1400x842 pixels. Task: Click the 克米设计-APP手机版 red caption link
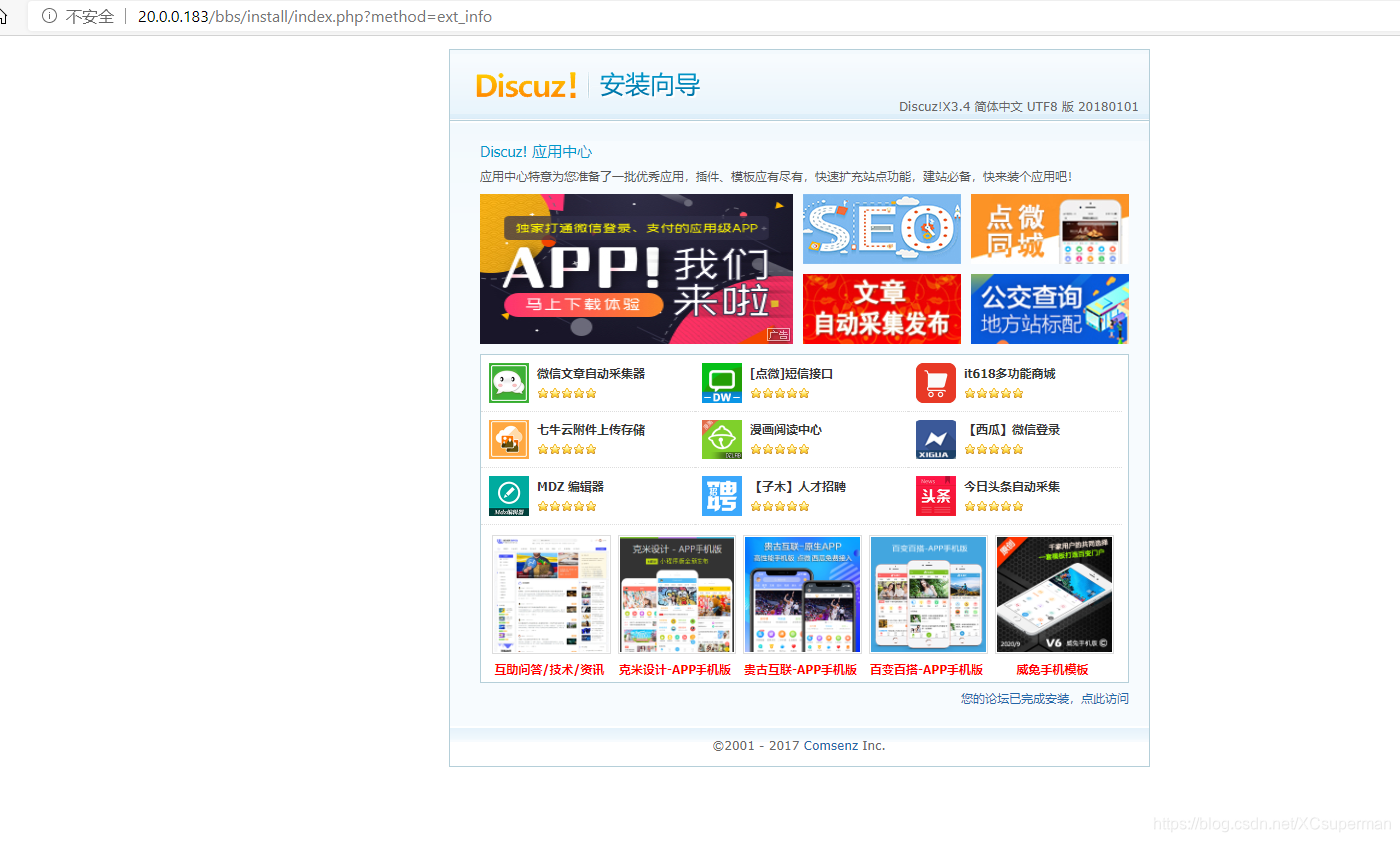675,670
